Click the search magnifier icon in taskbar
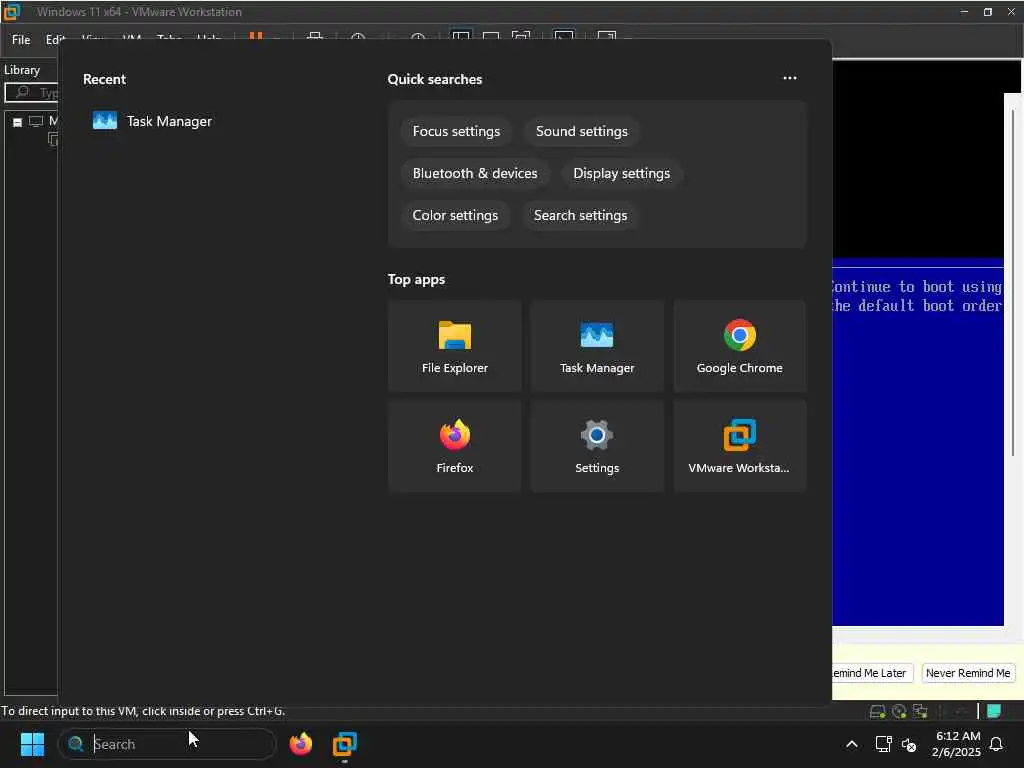This screenshot has height=768, width=1024. (x=76, y=744)
